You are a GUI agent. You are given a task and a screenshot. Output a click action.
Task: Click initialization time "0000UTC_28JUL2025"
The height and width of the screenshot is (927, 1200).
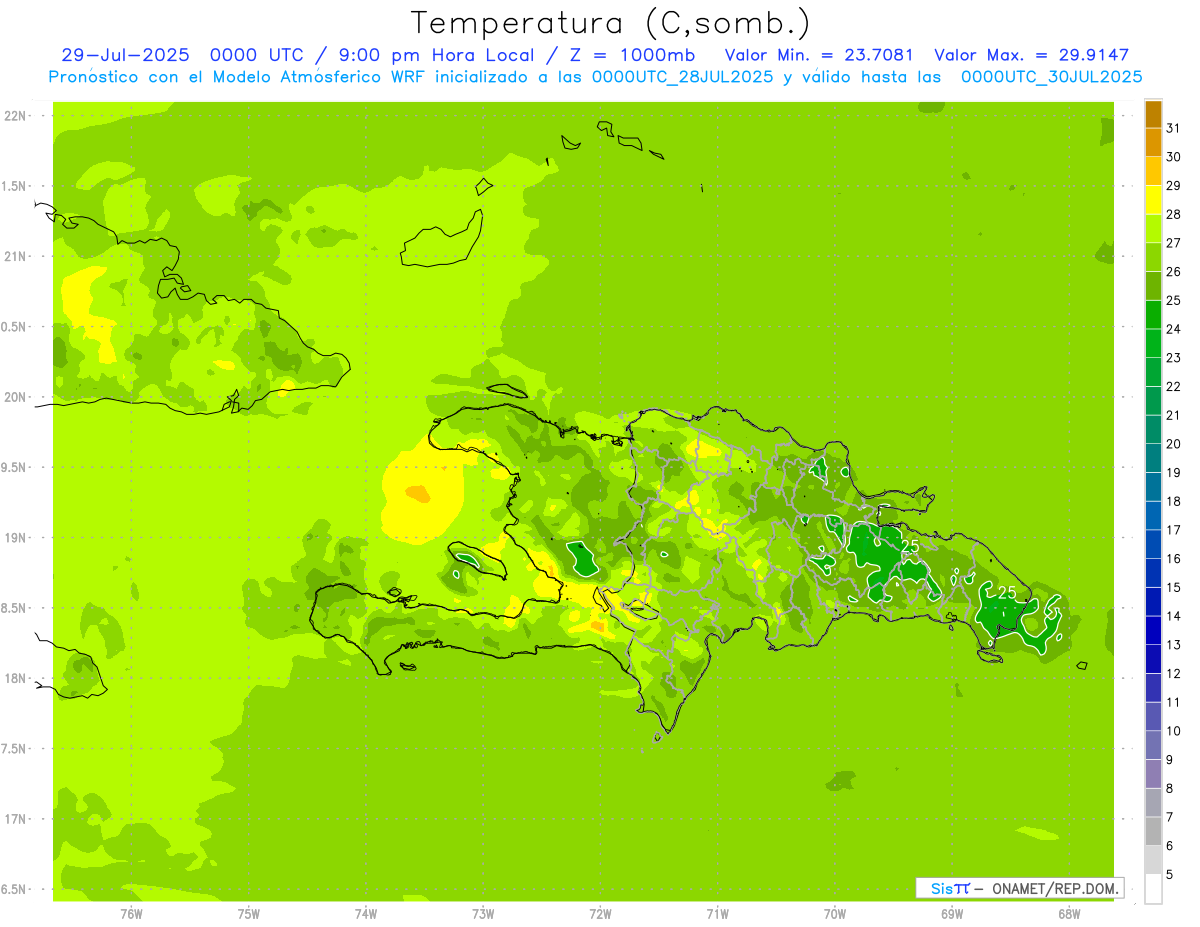click(x=681, y=77)
